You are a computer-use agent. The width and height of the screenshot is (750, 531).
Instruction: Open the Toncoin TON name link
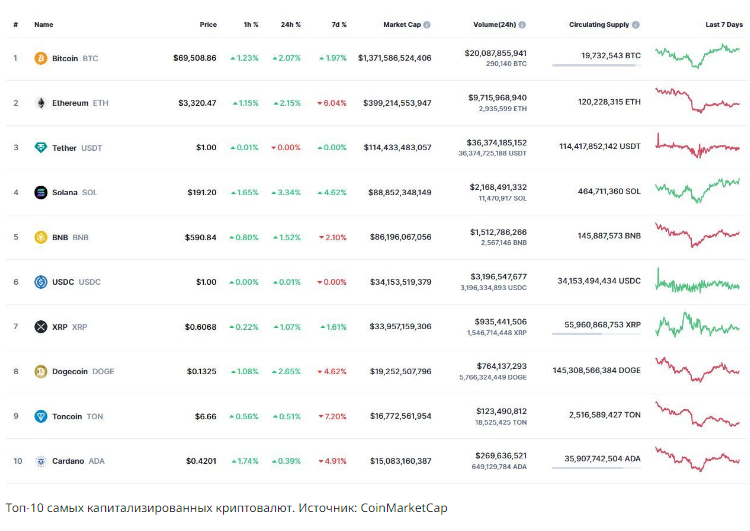[77, 416]
